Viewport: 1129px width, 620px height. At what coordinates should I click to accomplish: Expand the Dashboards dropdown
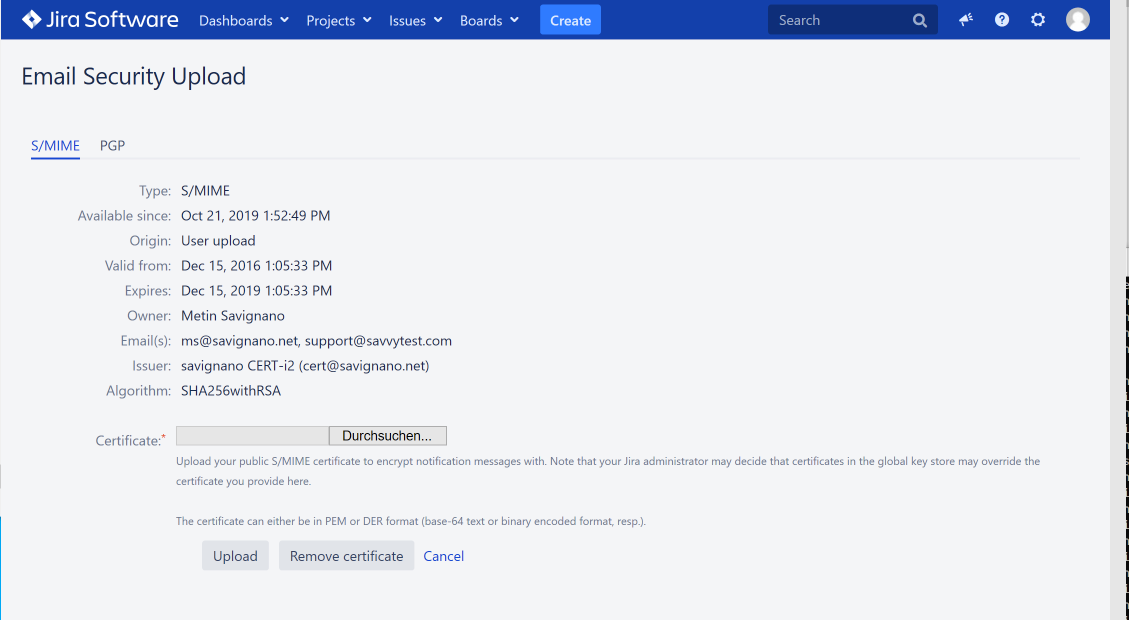[244, 20]
